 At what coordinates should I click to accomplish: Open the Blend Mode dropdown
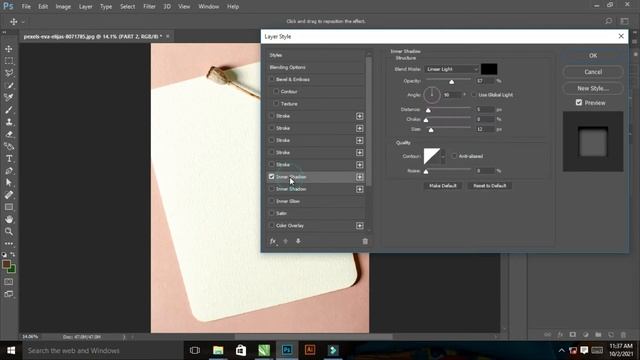(x=451, y=69)
